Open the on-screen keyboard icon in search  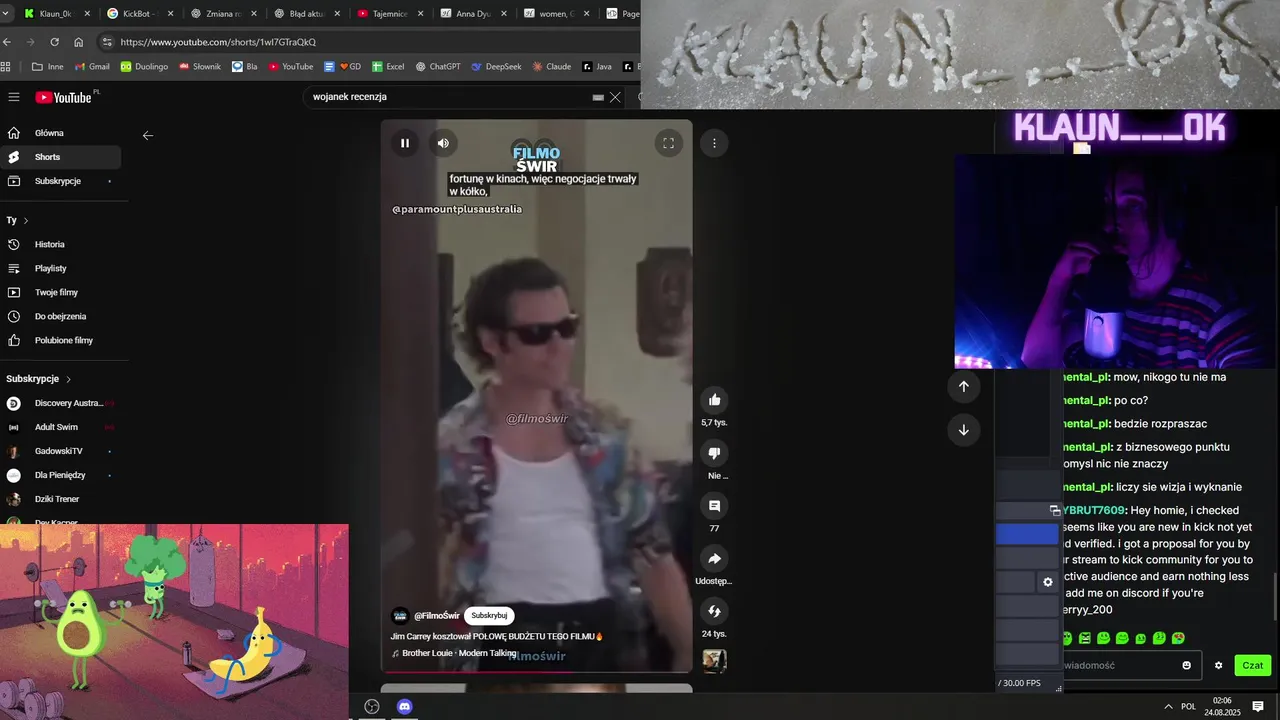(x=598, y=97)
